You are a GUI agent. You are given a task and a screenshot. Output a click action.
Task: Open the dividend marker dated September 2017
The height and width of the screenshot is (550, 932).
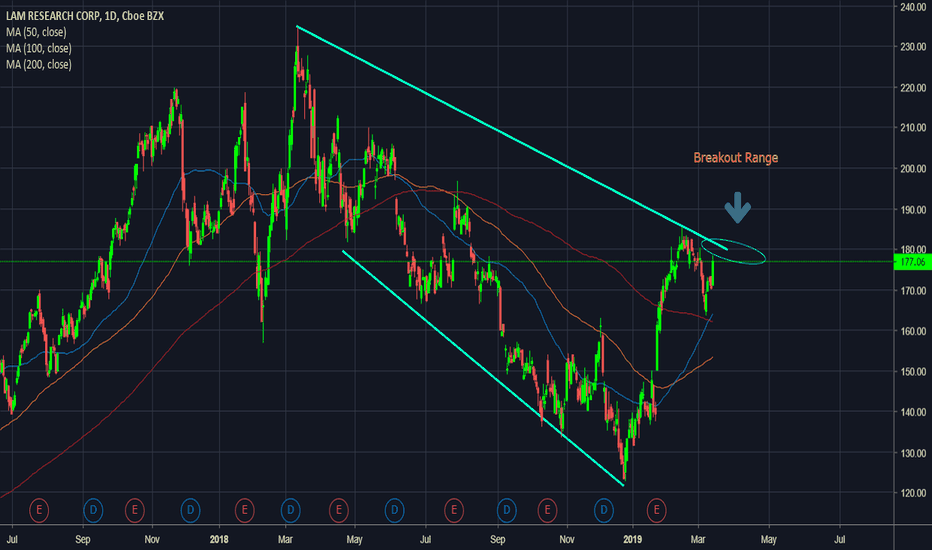[93, 510]
